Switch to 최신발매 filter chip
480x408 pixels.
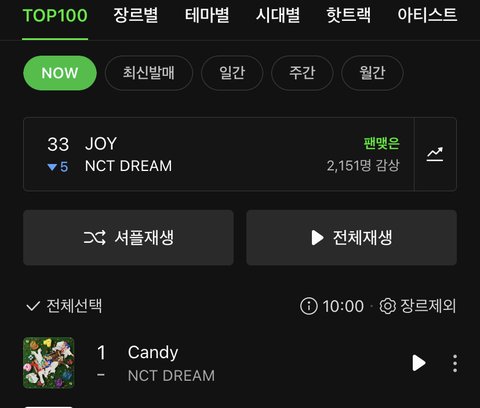coord(149,73)
